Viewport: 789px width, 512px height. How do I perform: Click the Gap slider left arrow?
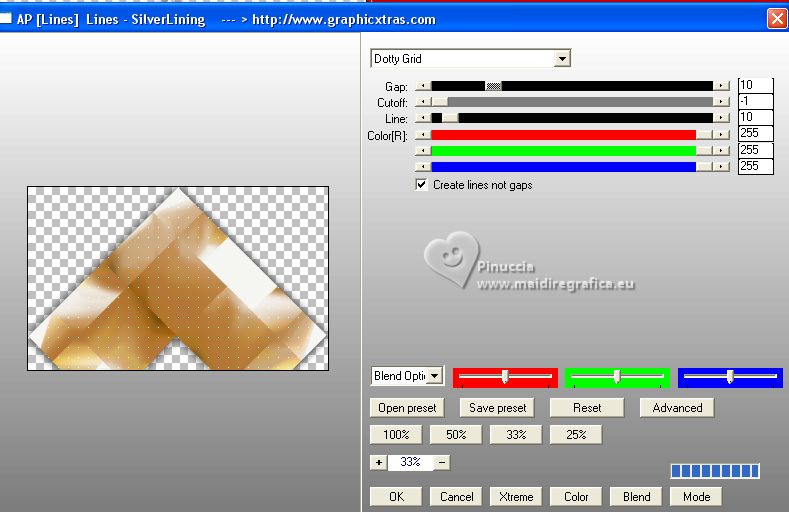pos(423,86)
